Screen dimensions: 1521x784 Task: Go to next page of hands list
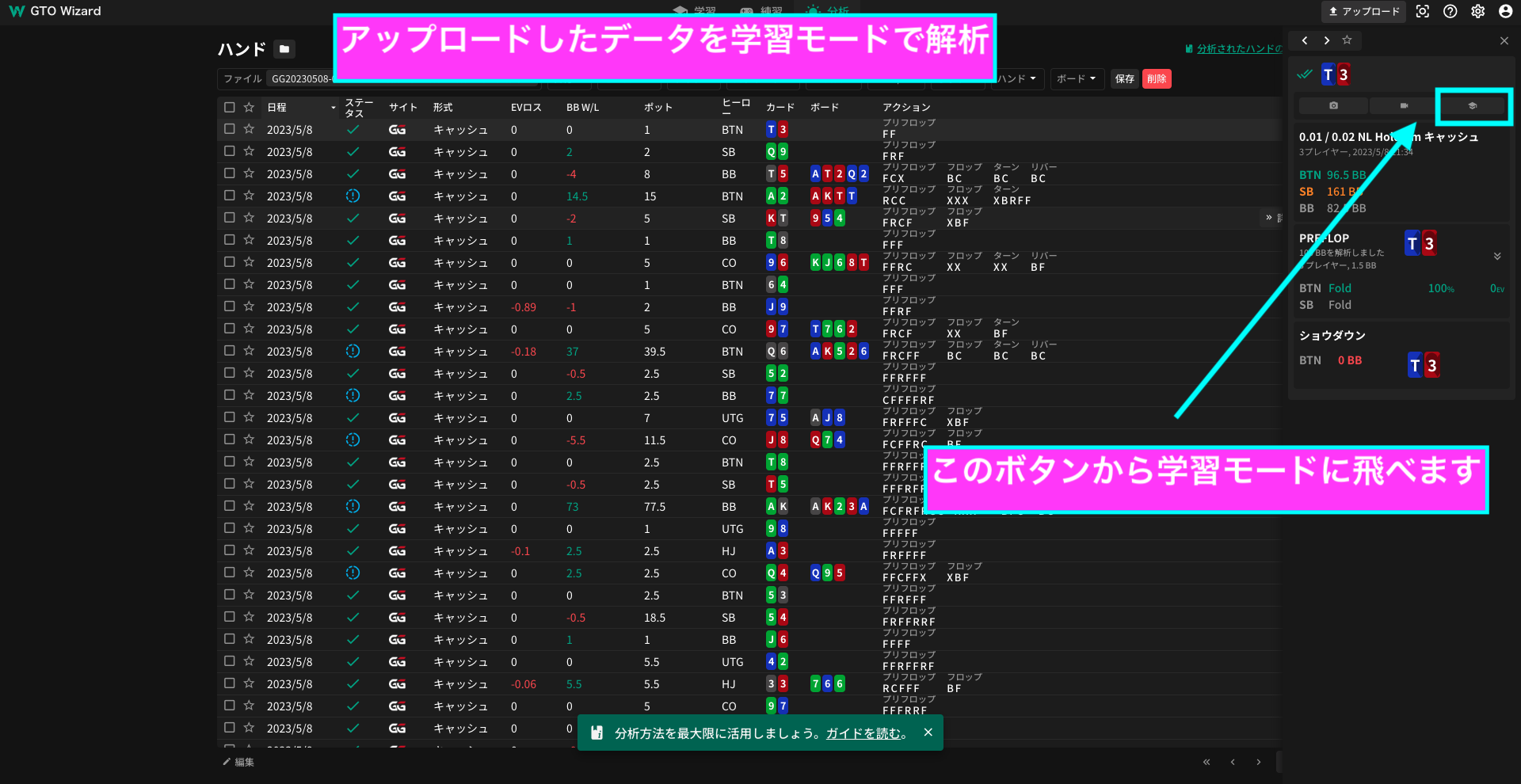click(x=1259, y=762)
